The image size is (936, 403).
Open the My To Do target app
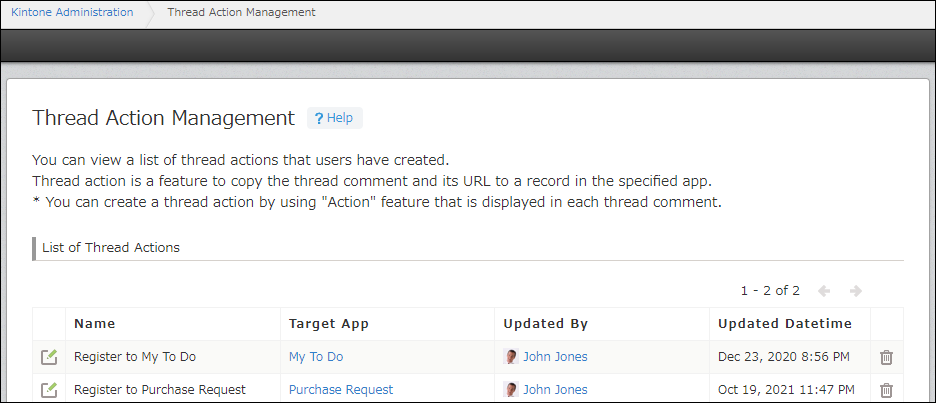316,357
